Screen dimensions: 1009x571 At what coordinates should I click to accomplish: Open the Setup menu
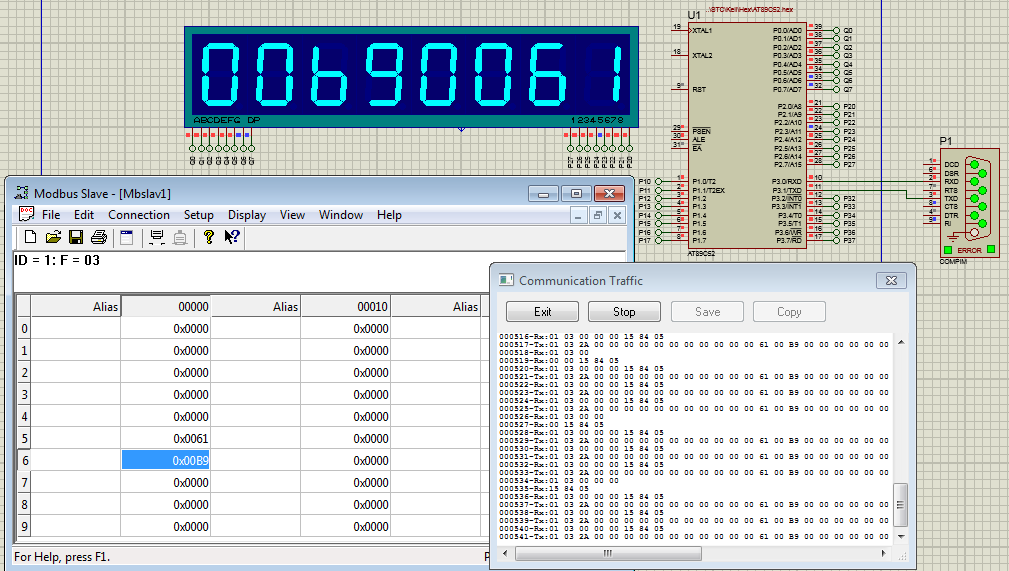coord(199,215)
